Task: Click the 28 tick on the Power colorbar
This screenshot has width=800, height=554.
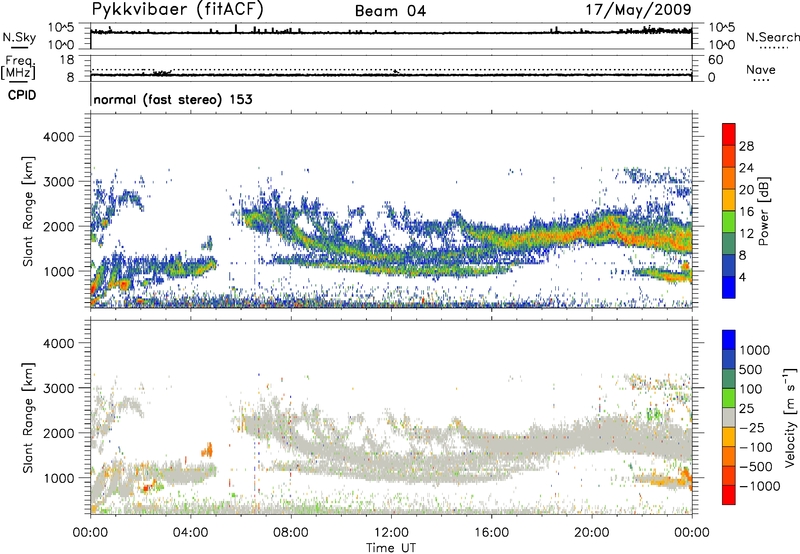Action: pos(746,146)
